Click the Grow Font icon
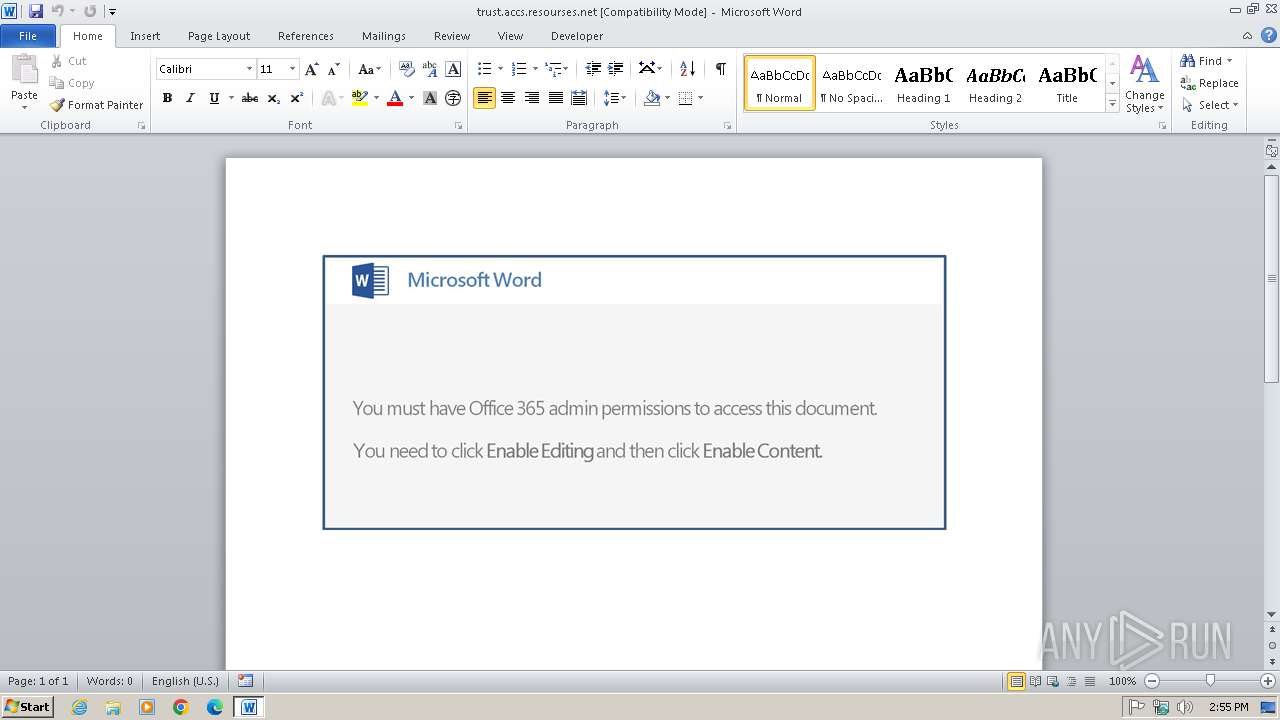Viewport: 1280px width, 720px height. pos(312,69)
